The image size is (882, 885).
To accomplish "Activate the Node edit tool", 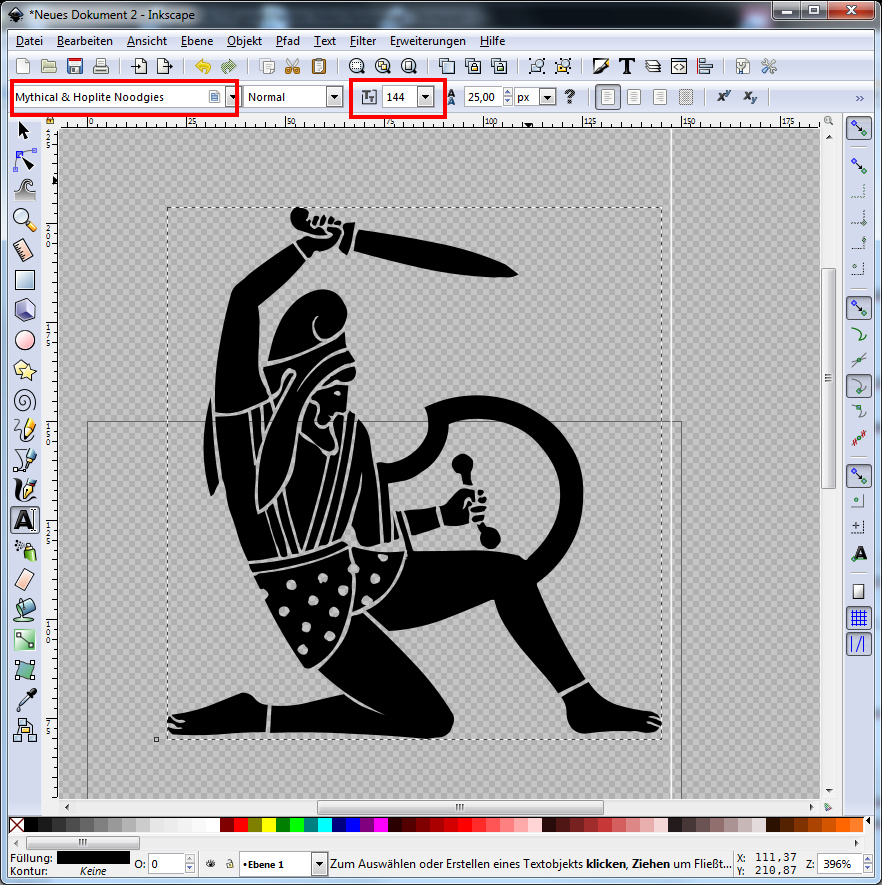I will click(25, 161).
